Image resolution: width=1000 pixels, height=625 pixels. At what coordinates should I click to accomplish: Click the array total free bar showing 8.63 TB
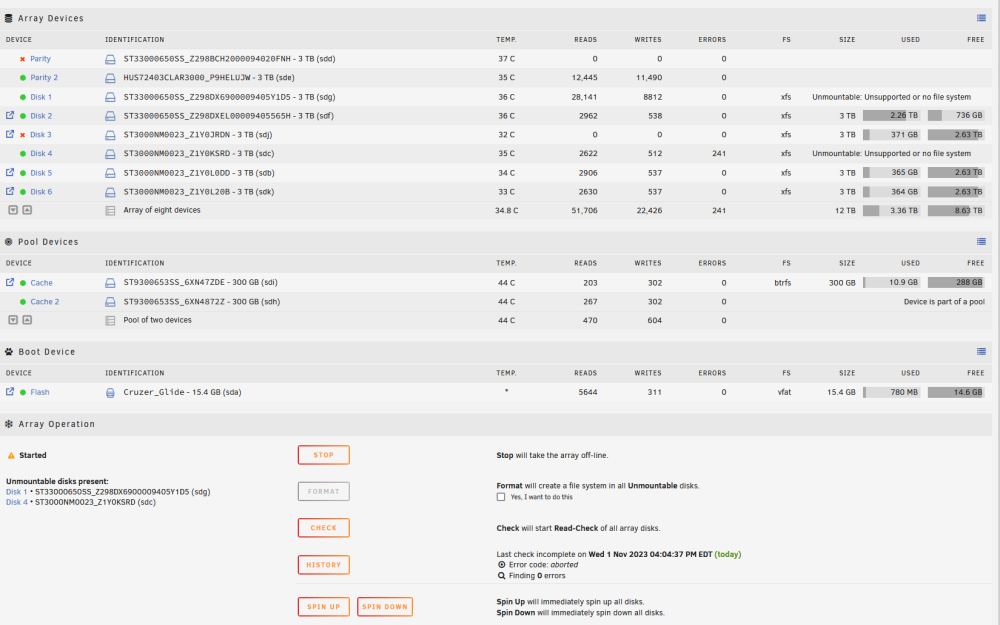click(955, 210)
